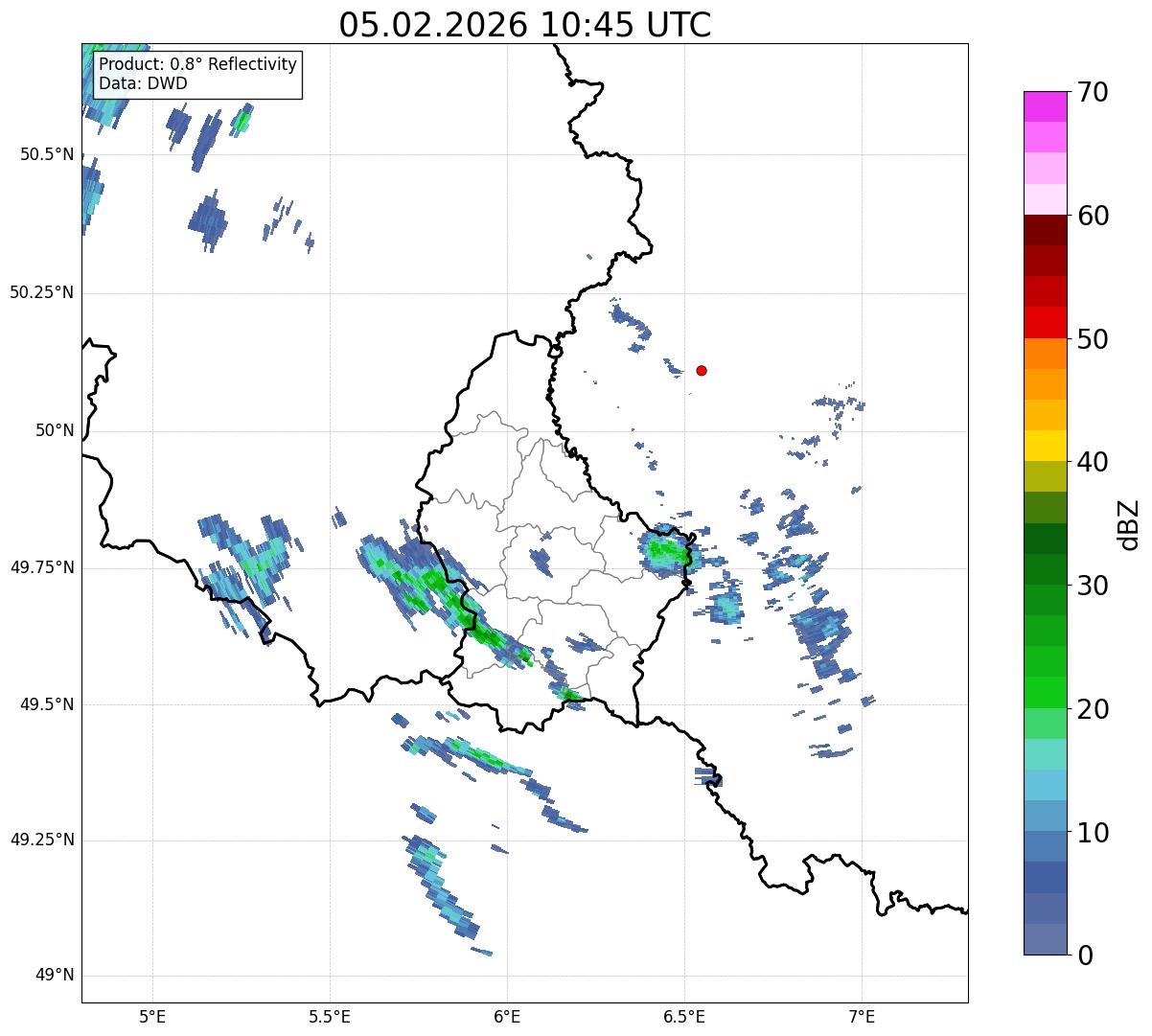
Task: Click the 5°E longitude label
Action: (x=152, y=1016)
